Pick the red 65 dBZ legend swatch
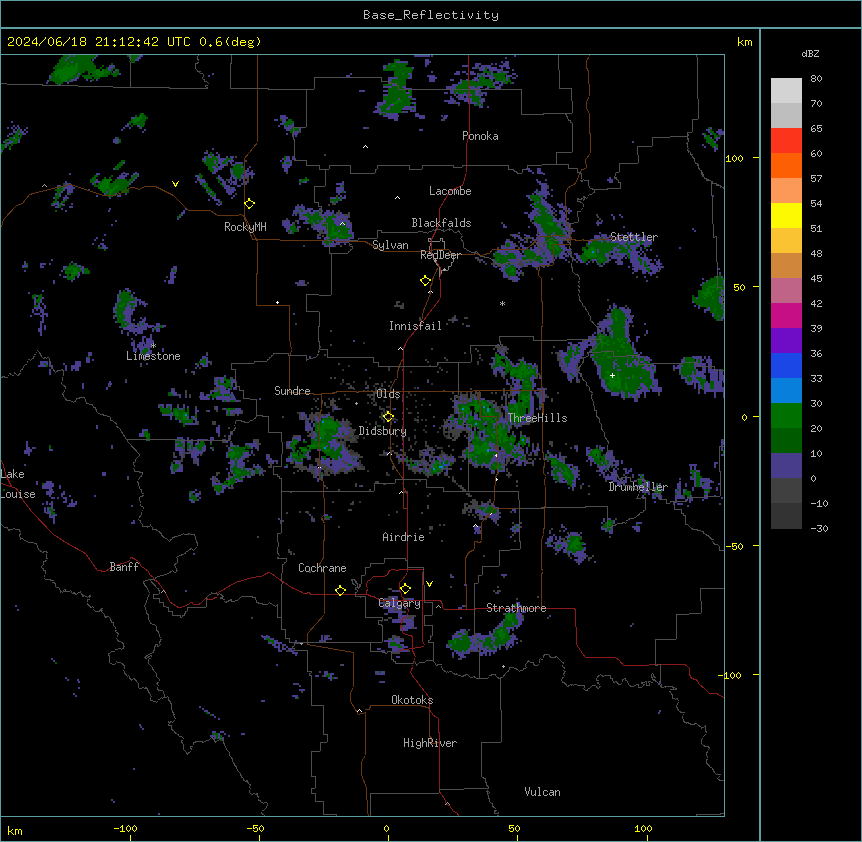862x842 pixels. (x=786, y=140)
